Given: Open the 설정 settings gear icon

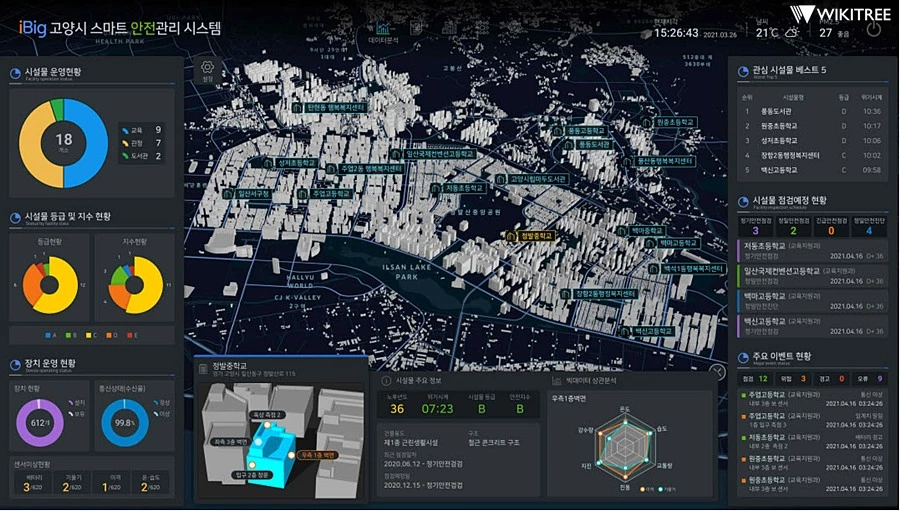Looking at the screenshot, I should [208, 72].
